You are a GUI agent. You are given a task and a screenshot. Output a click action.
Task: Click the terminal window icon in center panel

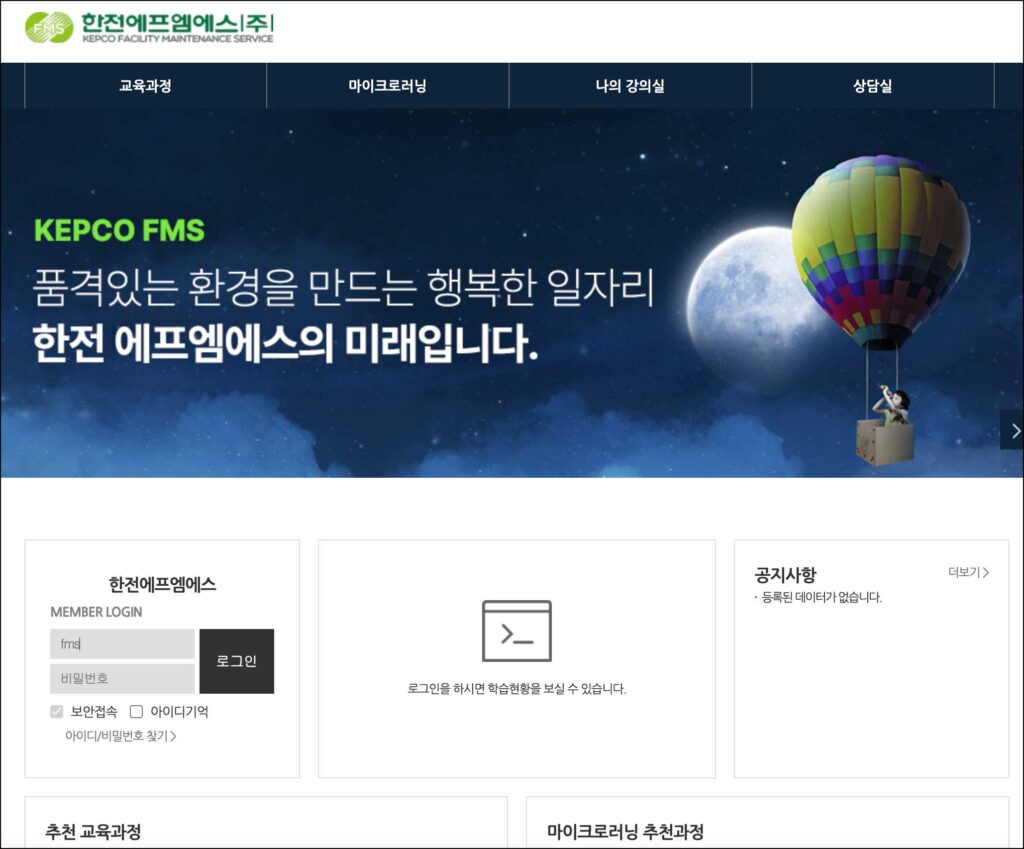[517, 631]
